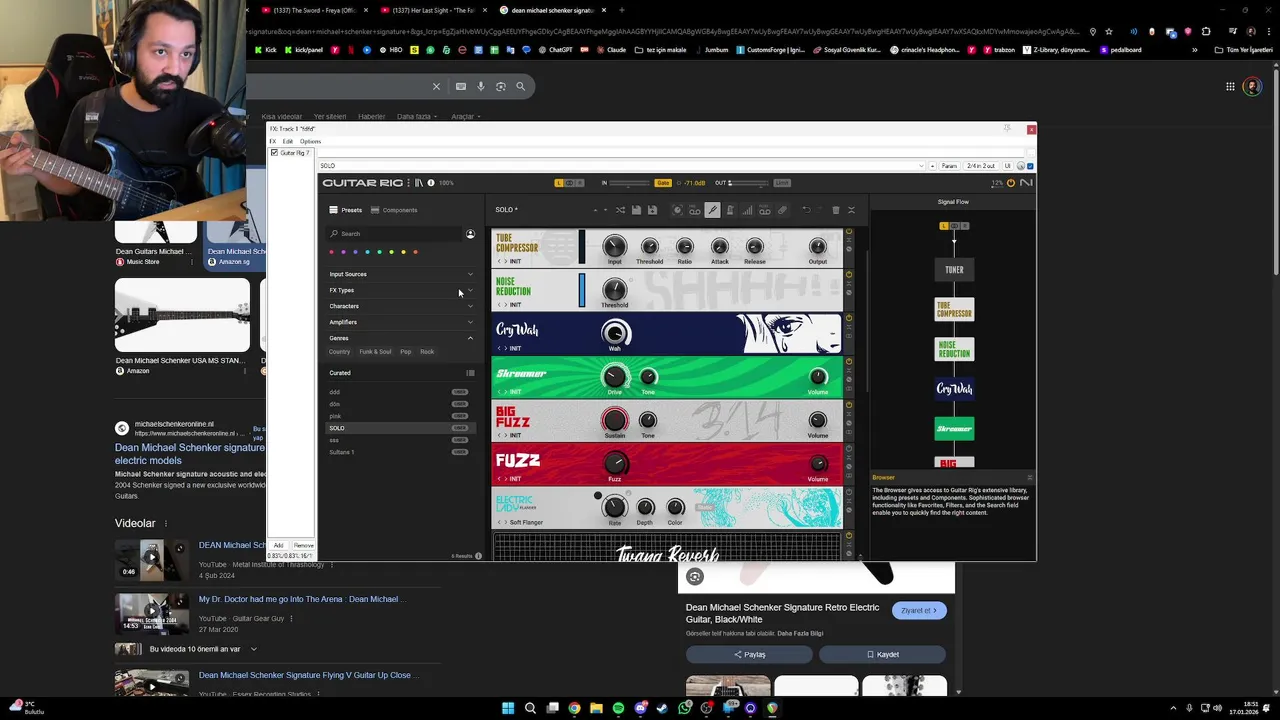Toggle Tube Compressor power button
Image resolution: width=1280 pixels, height=720 pixels.
[x=849, y=232]
